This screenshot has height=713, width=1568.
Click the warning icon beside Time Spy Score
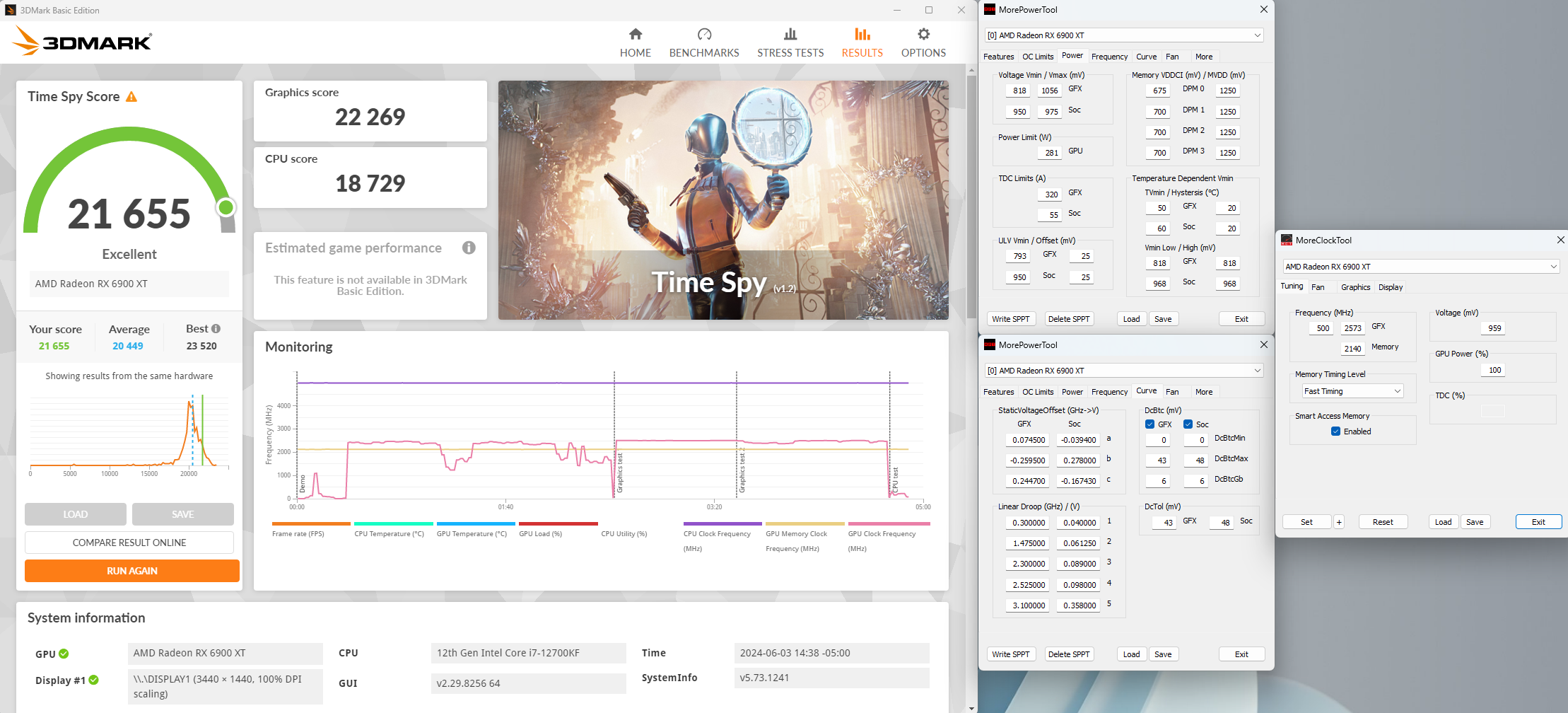(x=131, y=96)
